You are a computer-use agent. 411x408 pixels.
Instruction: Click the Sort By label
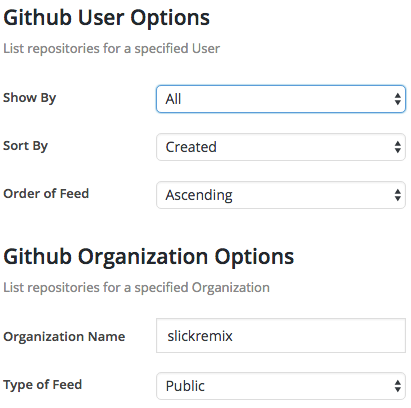click(26, 146)
